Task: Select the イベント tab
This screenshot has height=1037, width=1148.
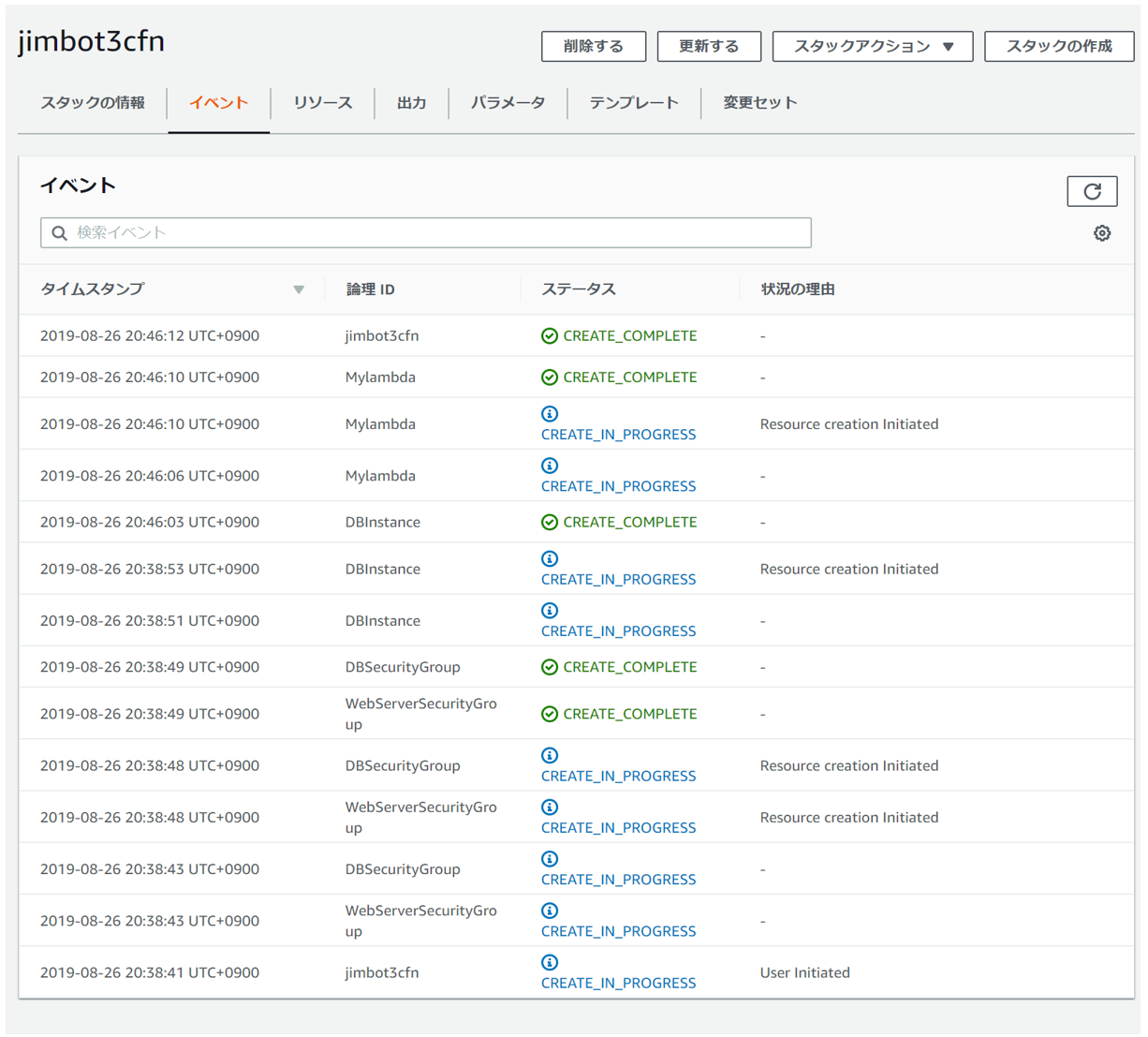Action: point(219,103)
